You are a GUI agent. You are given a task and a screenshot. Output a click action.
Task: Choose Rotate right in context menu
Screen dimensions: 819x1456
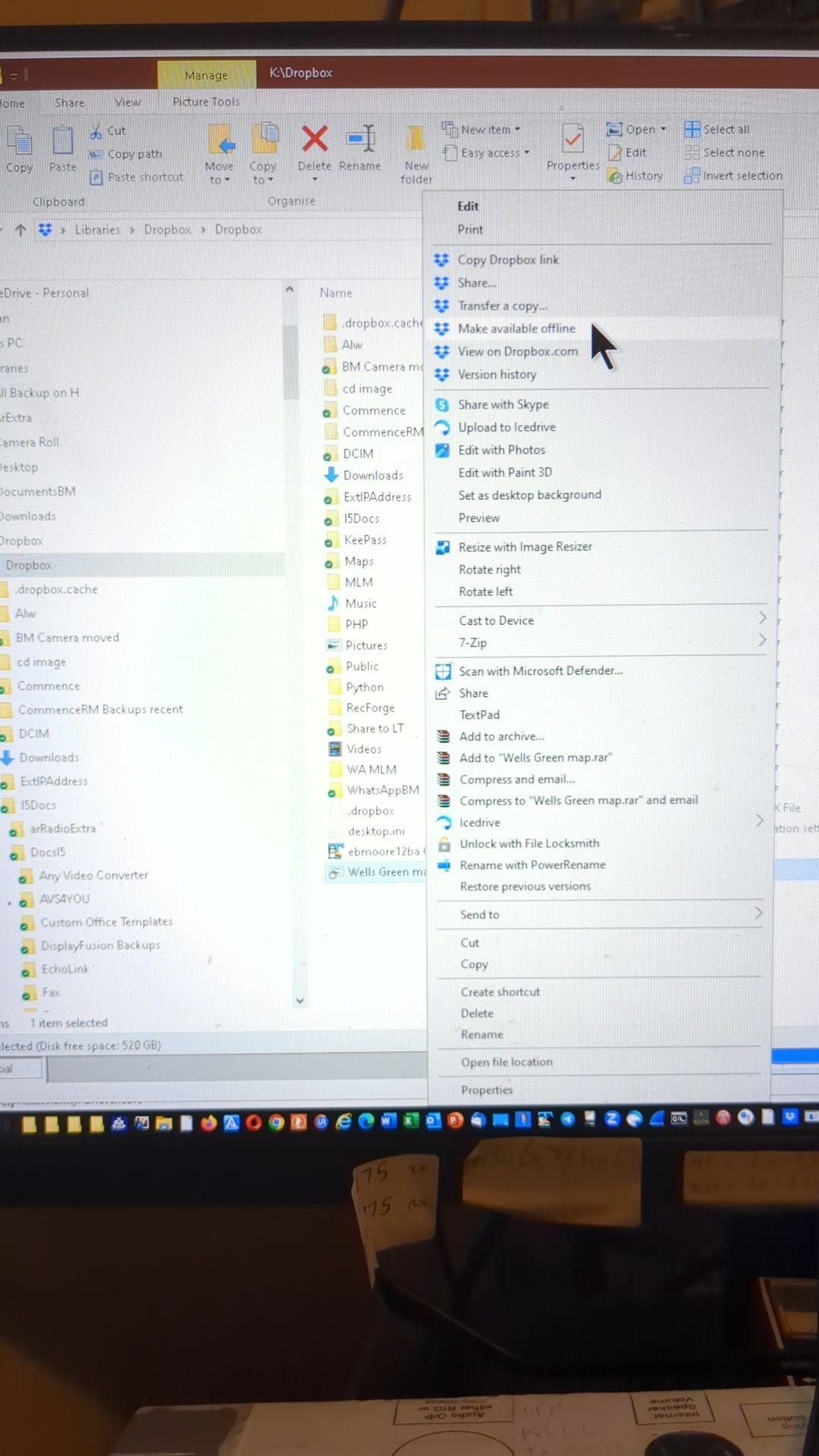click(x=490, y=570)
